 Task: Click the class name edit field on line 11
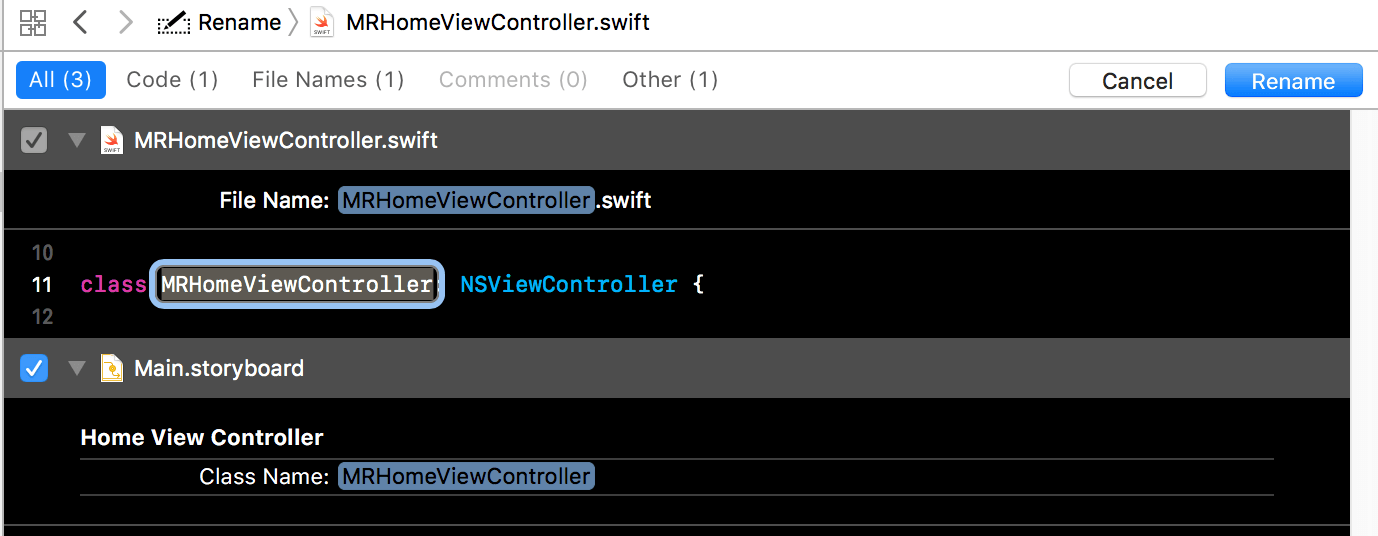click(297, 285)
